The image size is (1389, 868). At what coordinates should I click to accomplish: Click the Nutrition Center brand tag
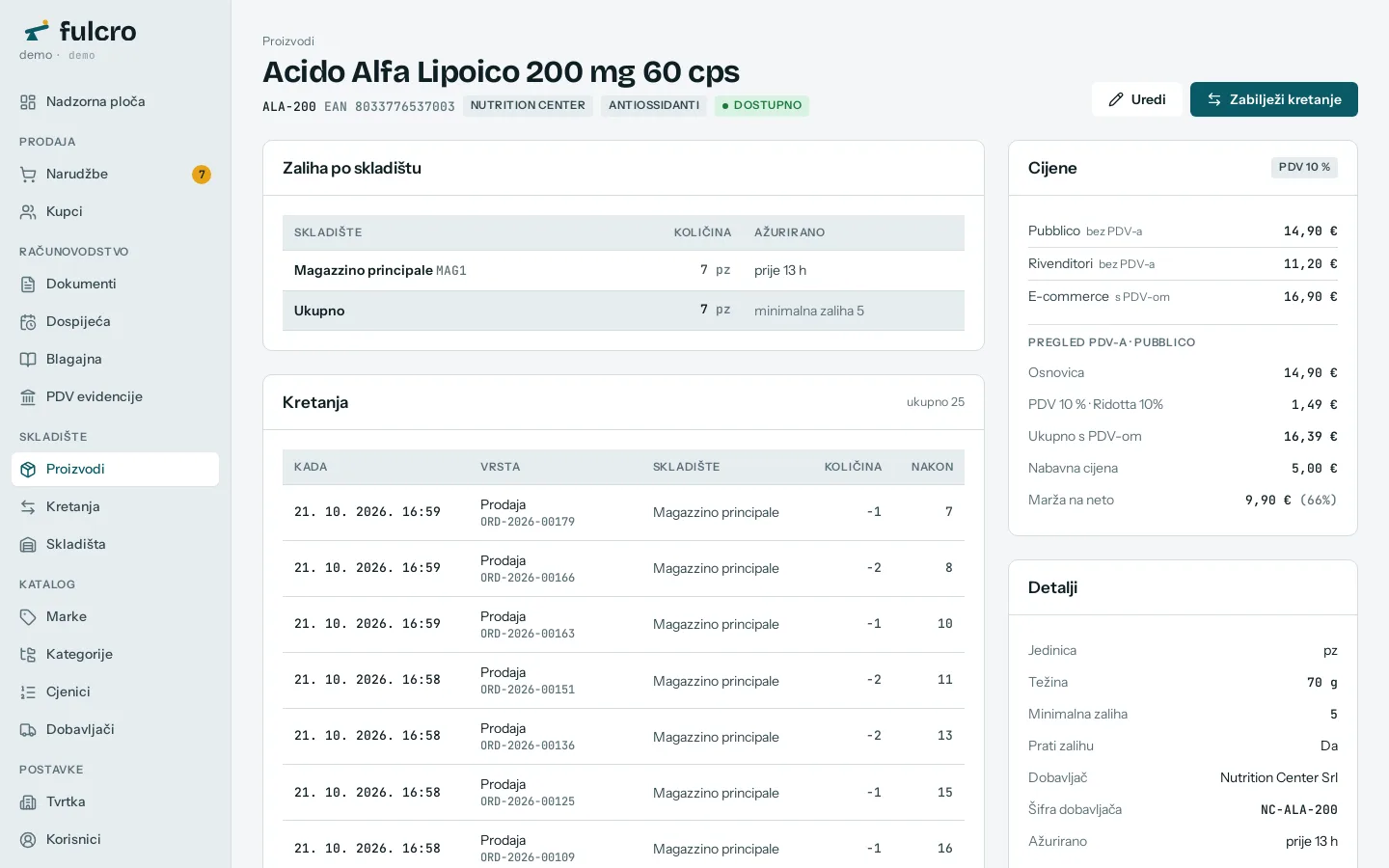click(528, 106)
